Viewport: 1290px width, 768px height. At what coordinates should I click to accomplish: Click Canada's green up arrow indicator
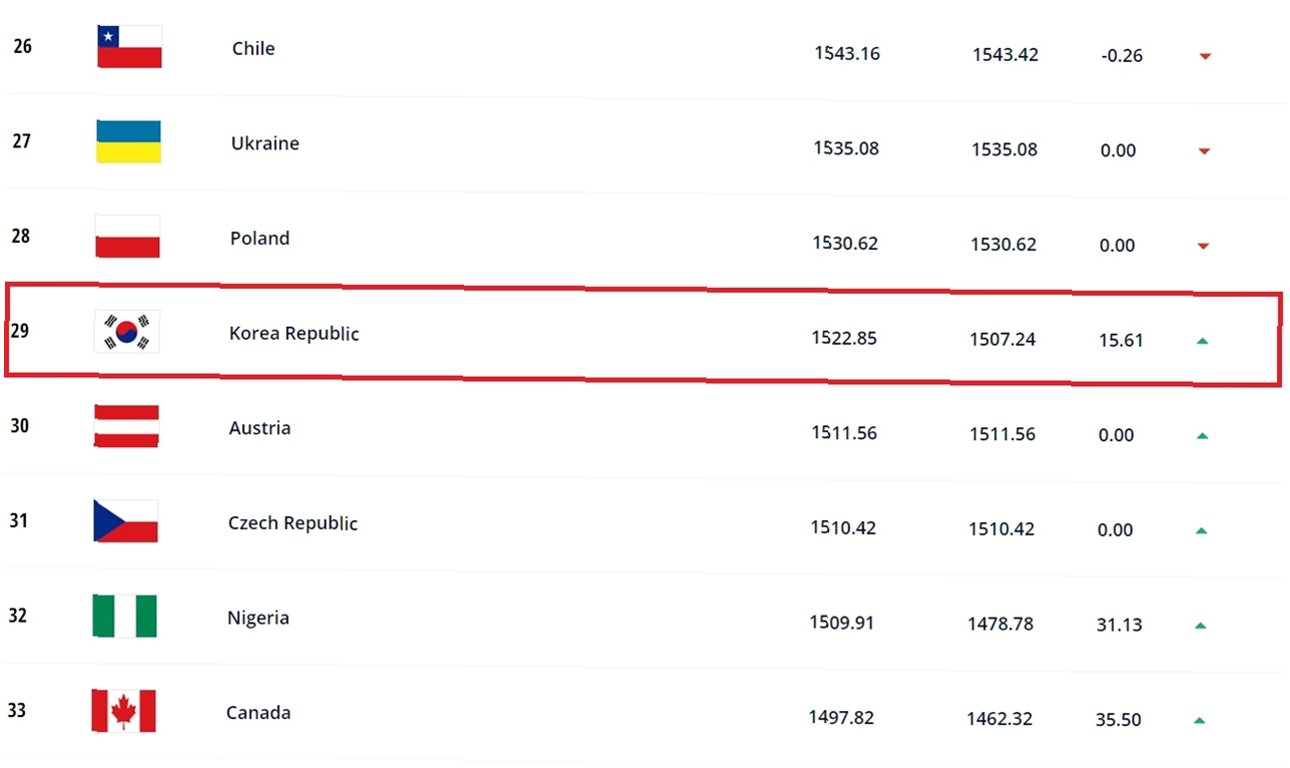[x=1200, y=720]
